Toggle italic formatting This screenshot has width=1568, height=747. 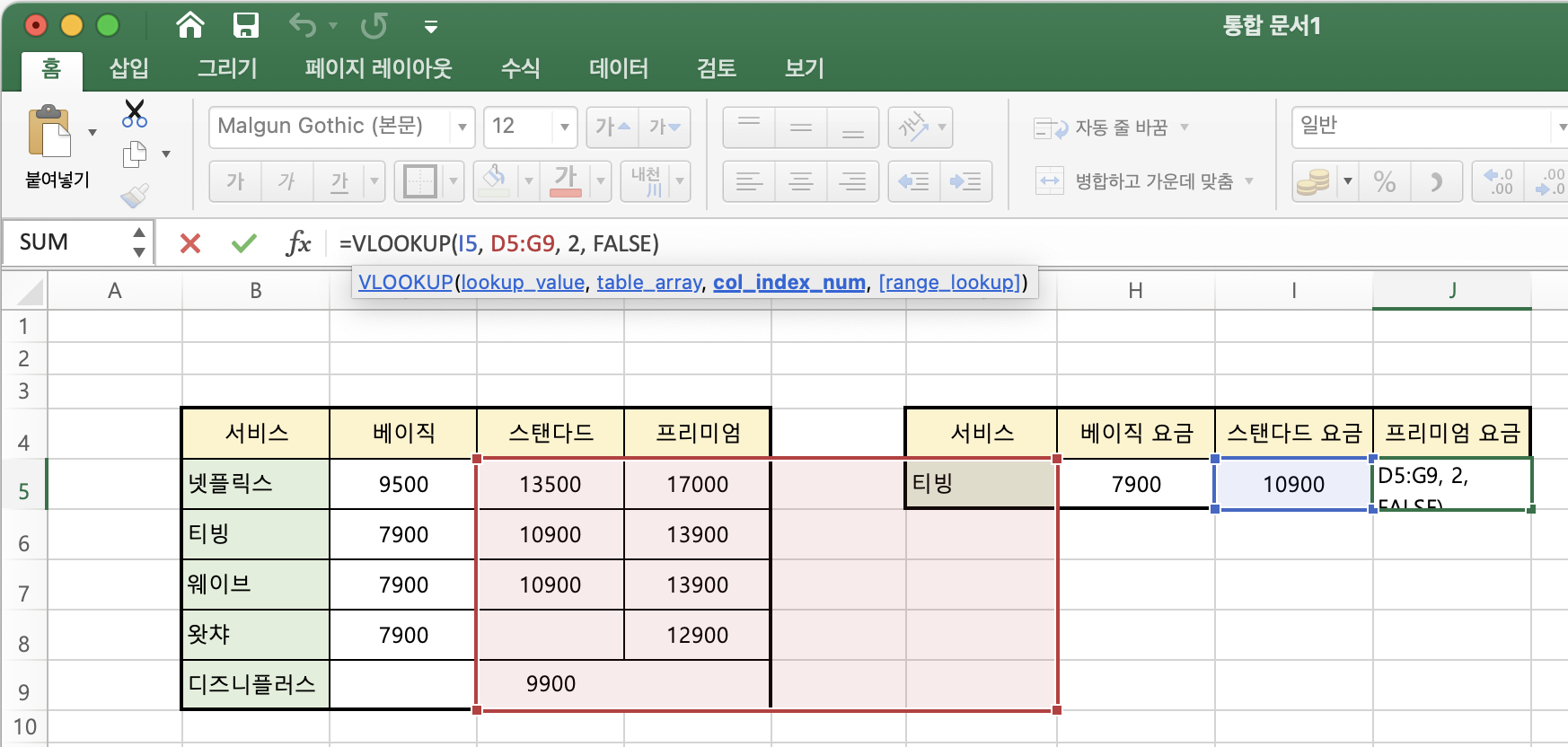287,181
